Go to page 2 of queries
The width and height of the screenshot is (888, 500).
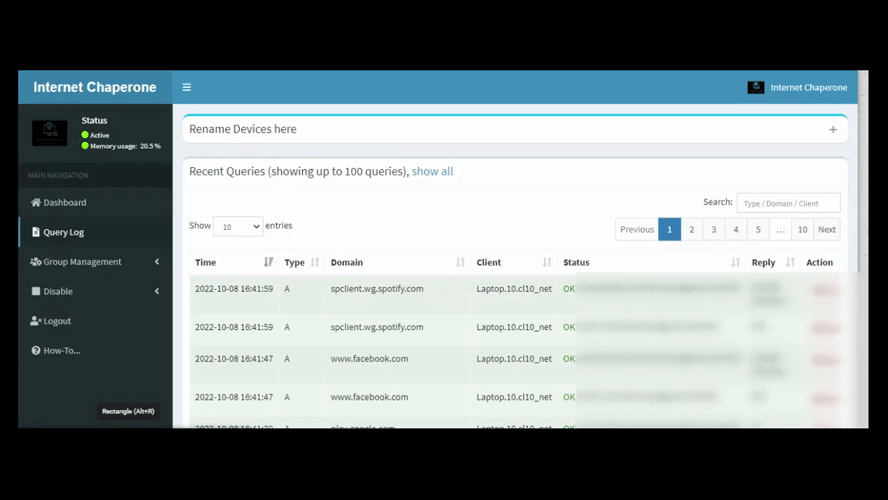691,229
